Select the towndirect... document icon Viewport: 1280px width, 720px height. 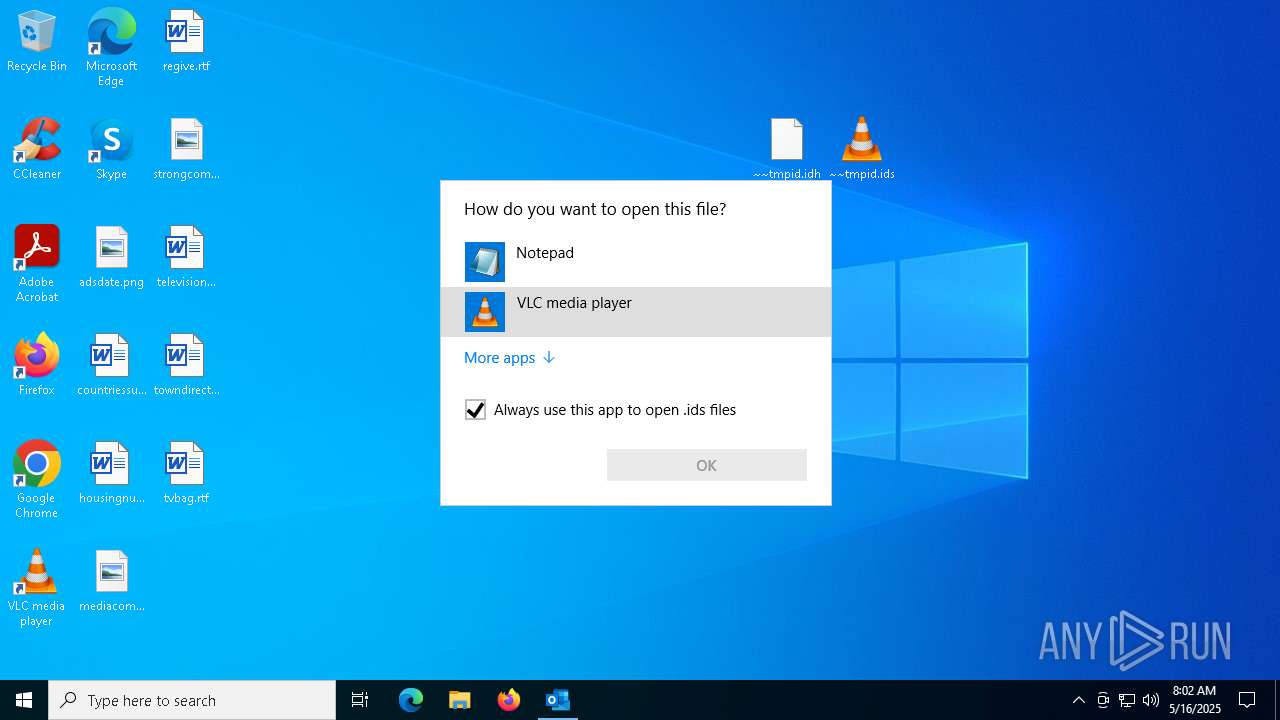click(x=186, y=366)
